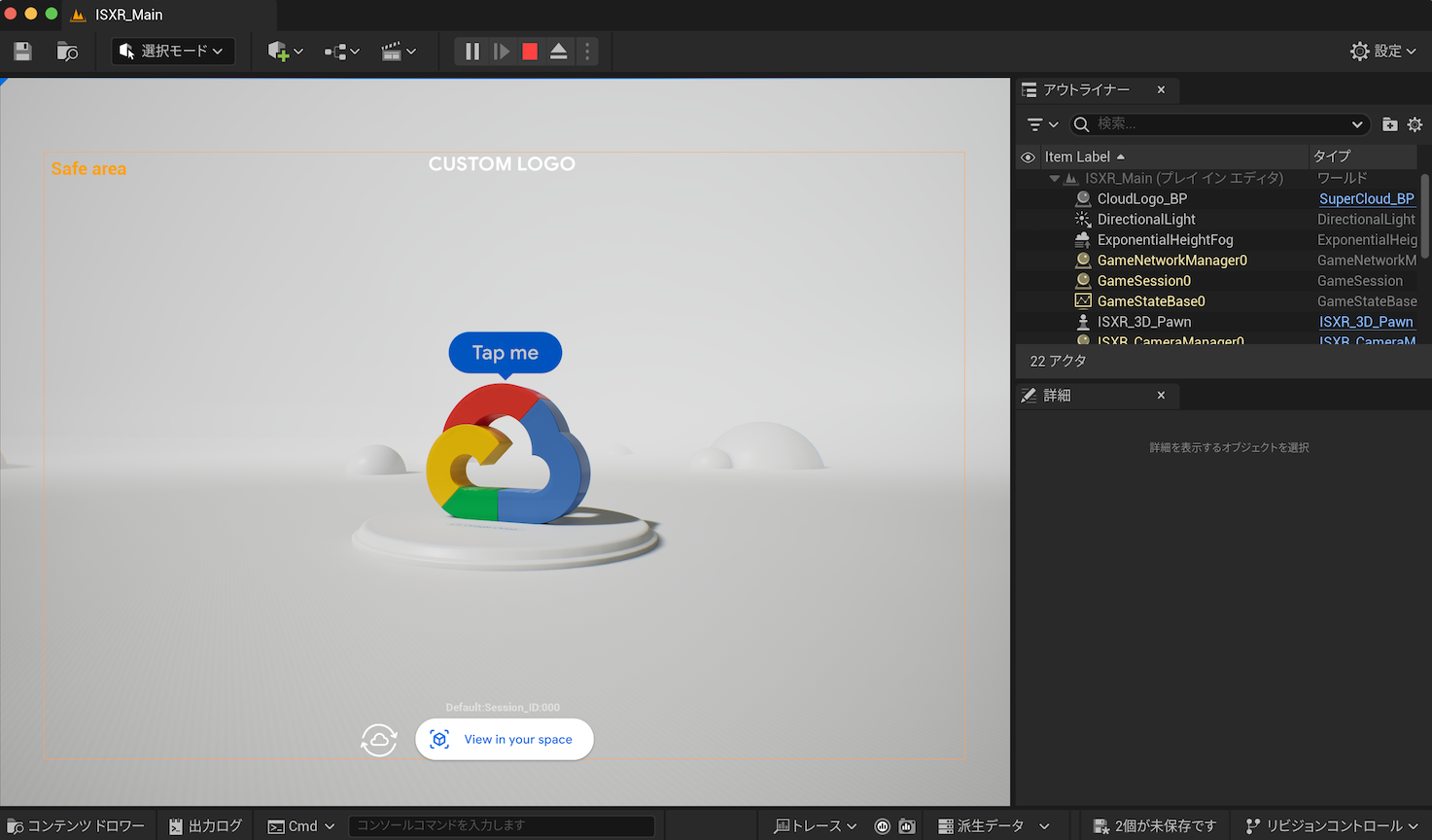Open the outliner filter options dropdown

[1042, 124]
